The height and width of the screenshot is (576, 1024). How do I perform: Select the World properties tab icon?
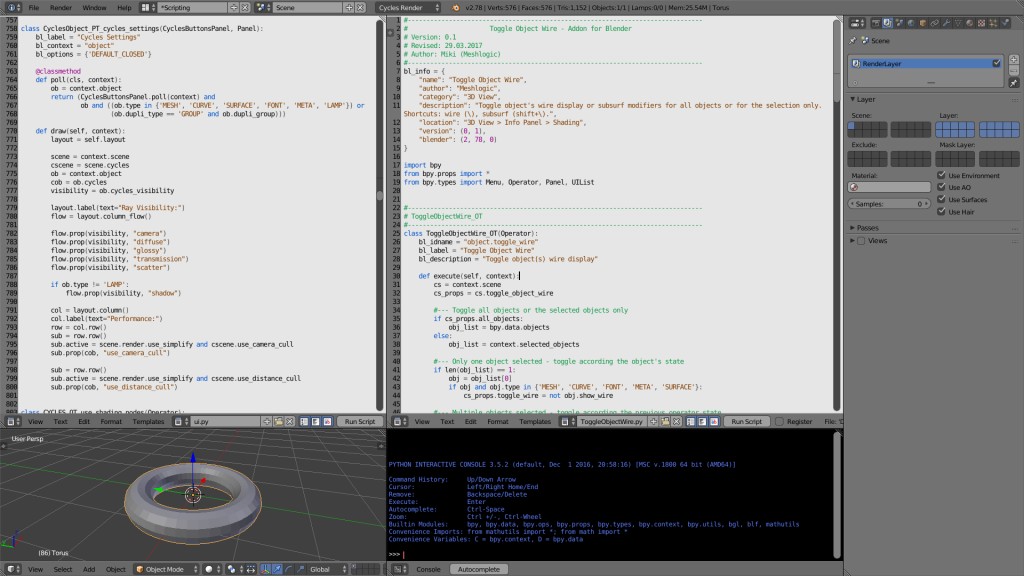910,22
